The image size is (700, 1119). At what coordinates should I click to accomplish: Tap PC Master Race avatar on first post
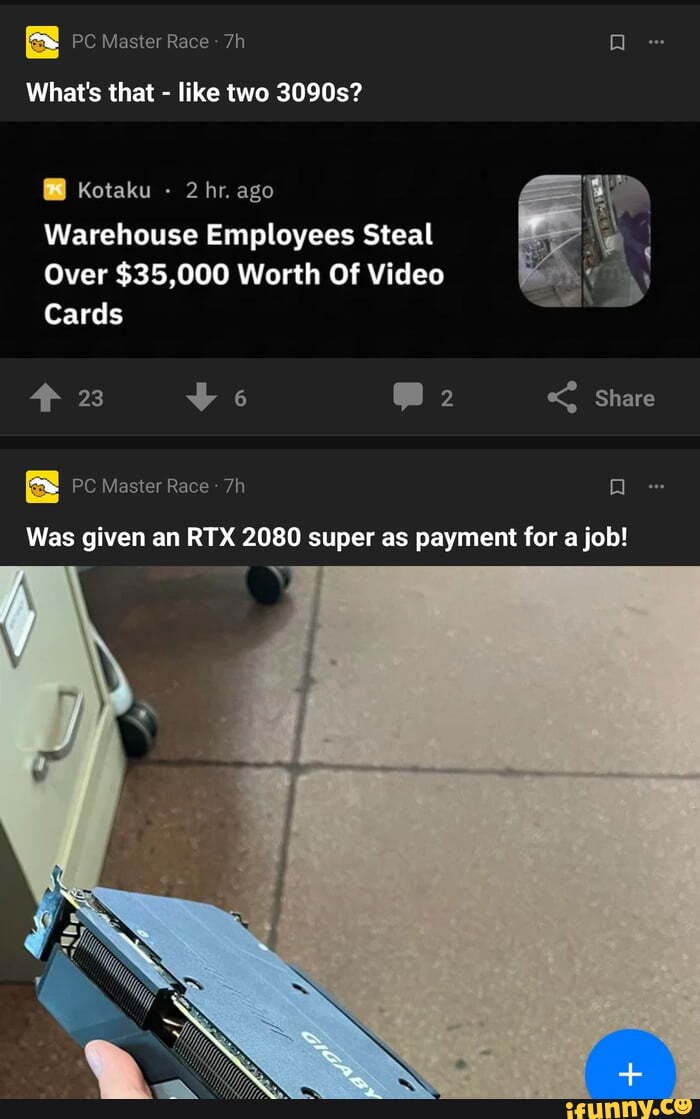(42, 42)
